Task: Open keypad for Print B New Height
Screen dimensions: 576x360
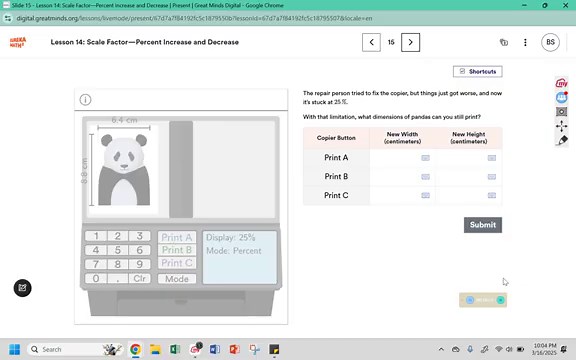Action: pyautogui.click(x=492, y=177)
